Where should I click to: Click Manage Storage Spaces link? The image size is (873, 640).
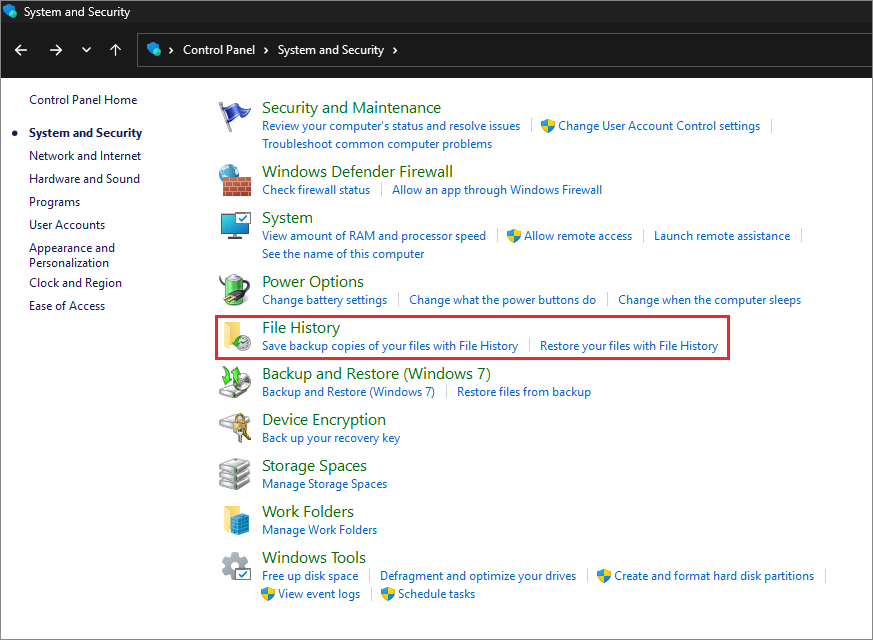[324, 484]
